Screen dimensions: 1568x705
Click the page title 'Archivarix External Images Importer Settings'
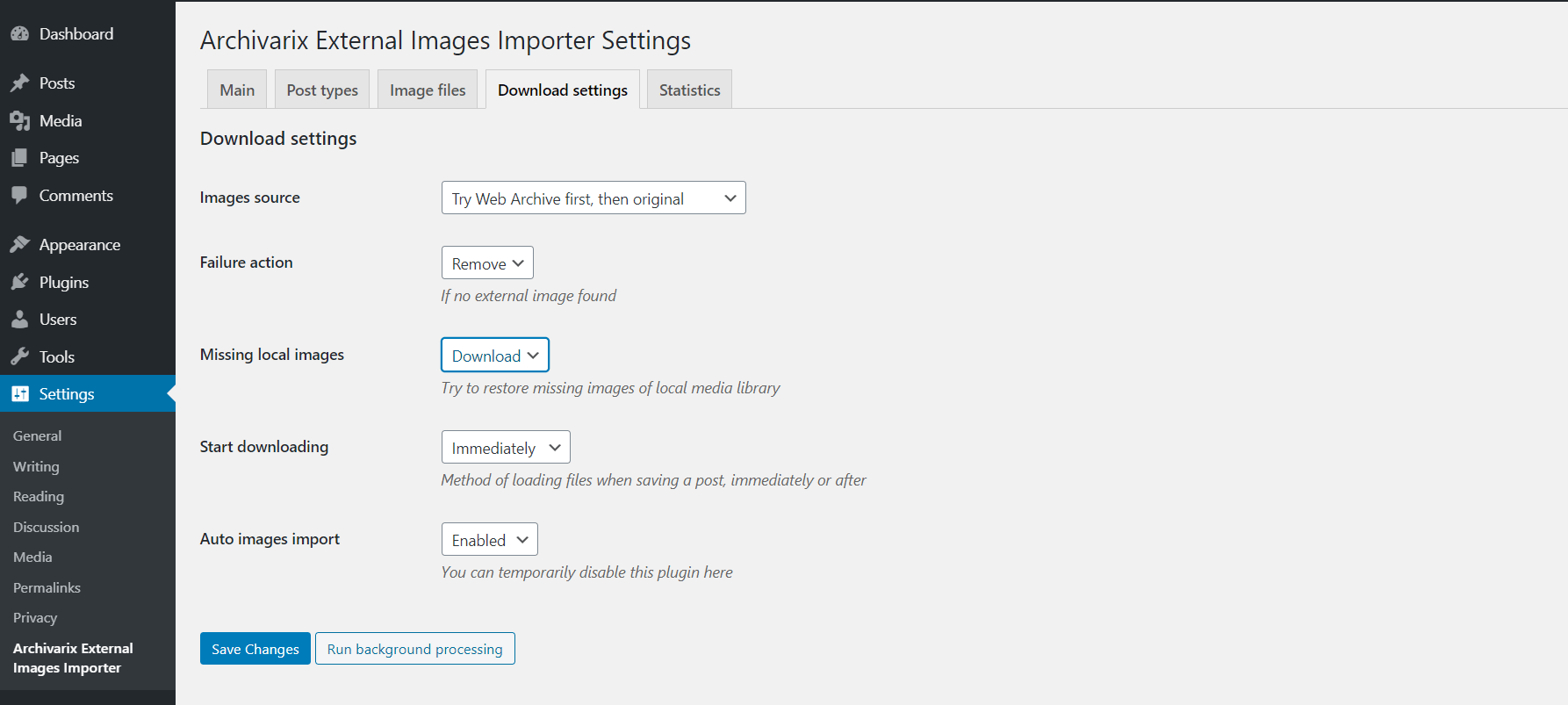point(446,40)
